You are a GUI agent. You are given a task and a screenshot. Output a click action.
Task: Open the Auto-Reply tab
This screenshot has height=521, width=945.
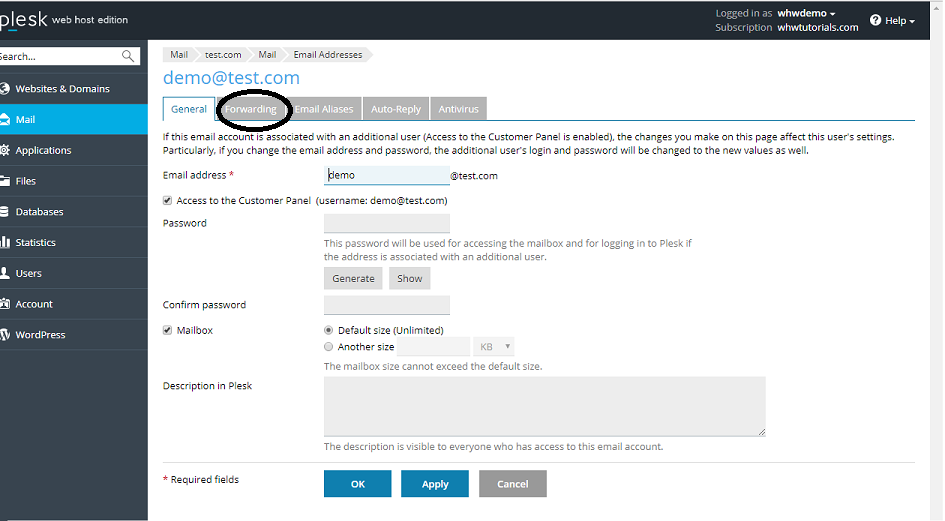click(x=396, y=109)
